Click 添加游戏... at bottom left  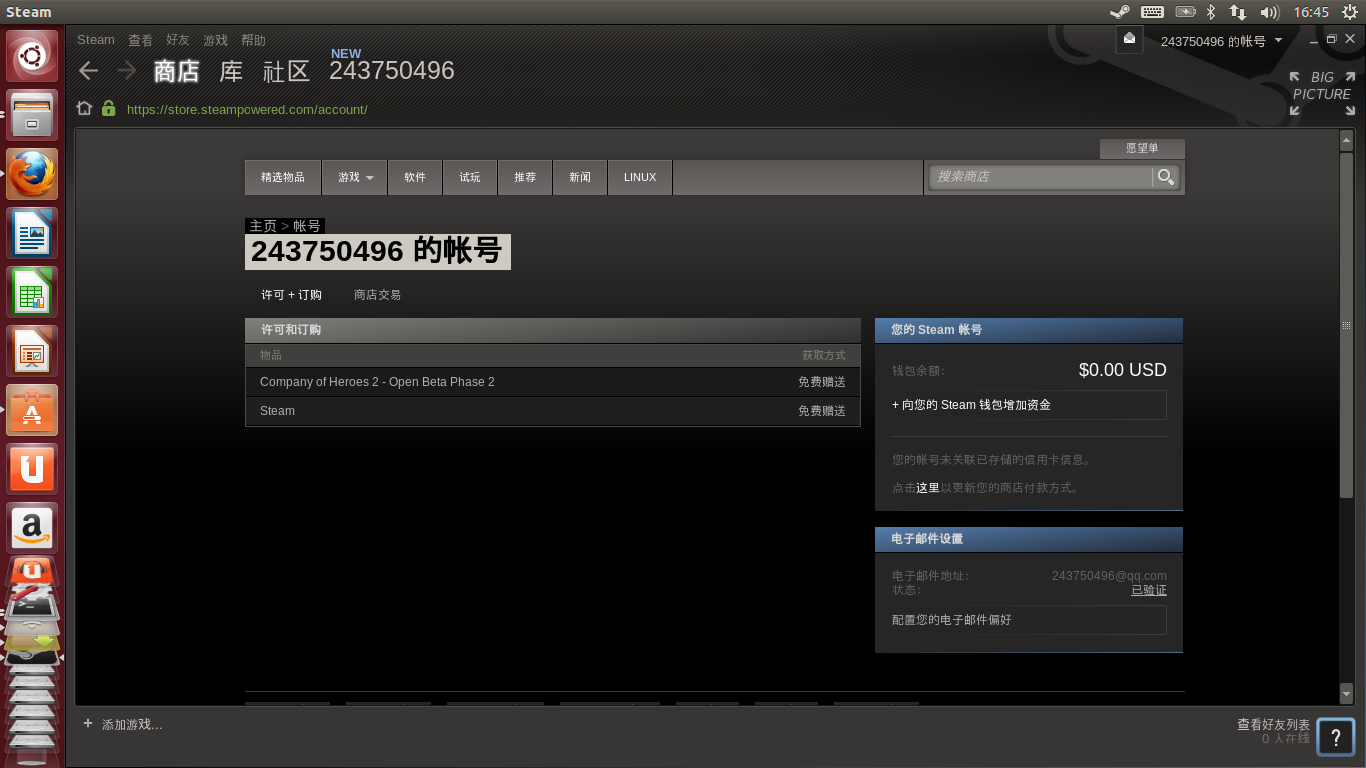(x=132, y=724)
